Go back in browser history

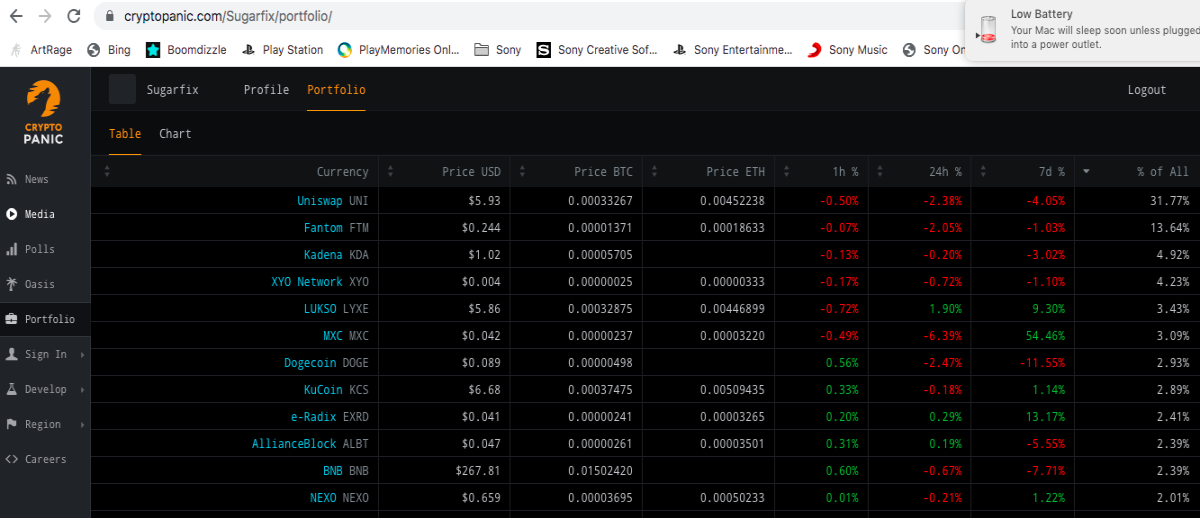pyautogui.click(x=15, y=16)
